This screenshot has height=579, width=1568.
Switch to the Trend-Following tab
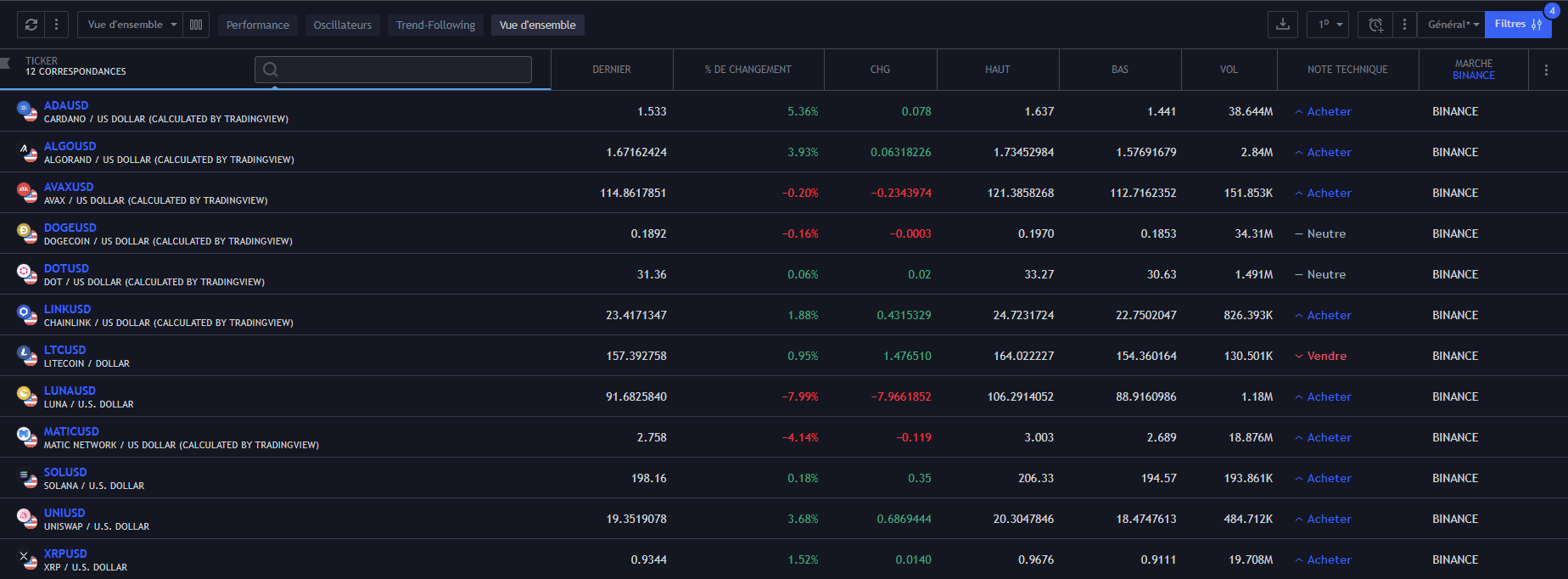[x=435, y=25]
